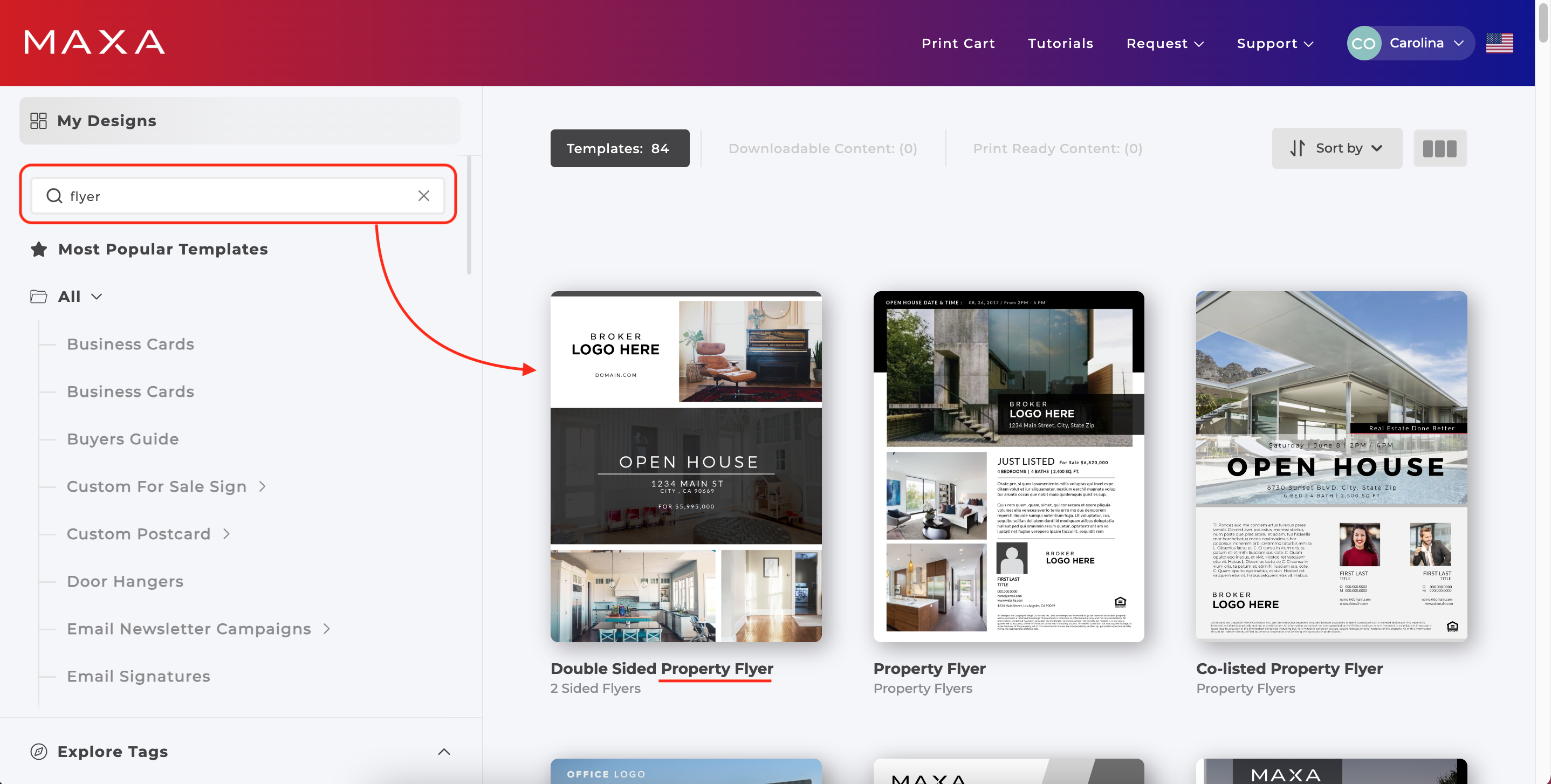Click Co-listed Property Flyer title
This screenshot has height=784, width=1551.
coord(1289,669)
